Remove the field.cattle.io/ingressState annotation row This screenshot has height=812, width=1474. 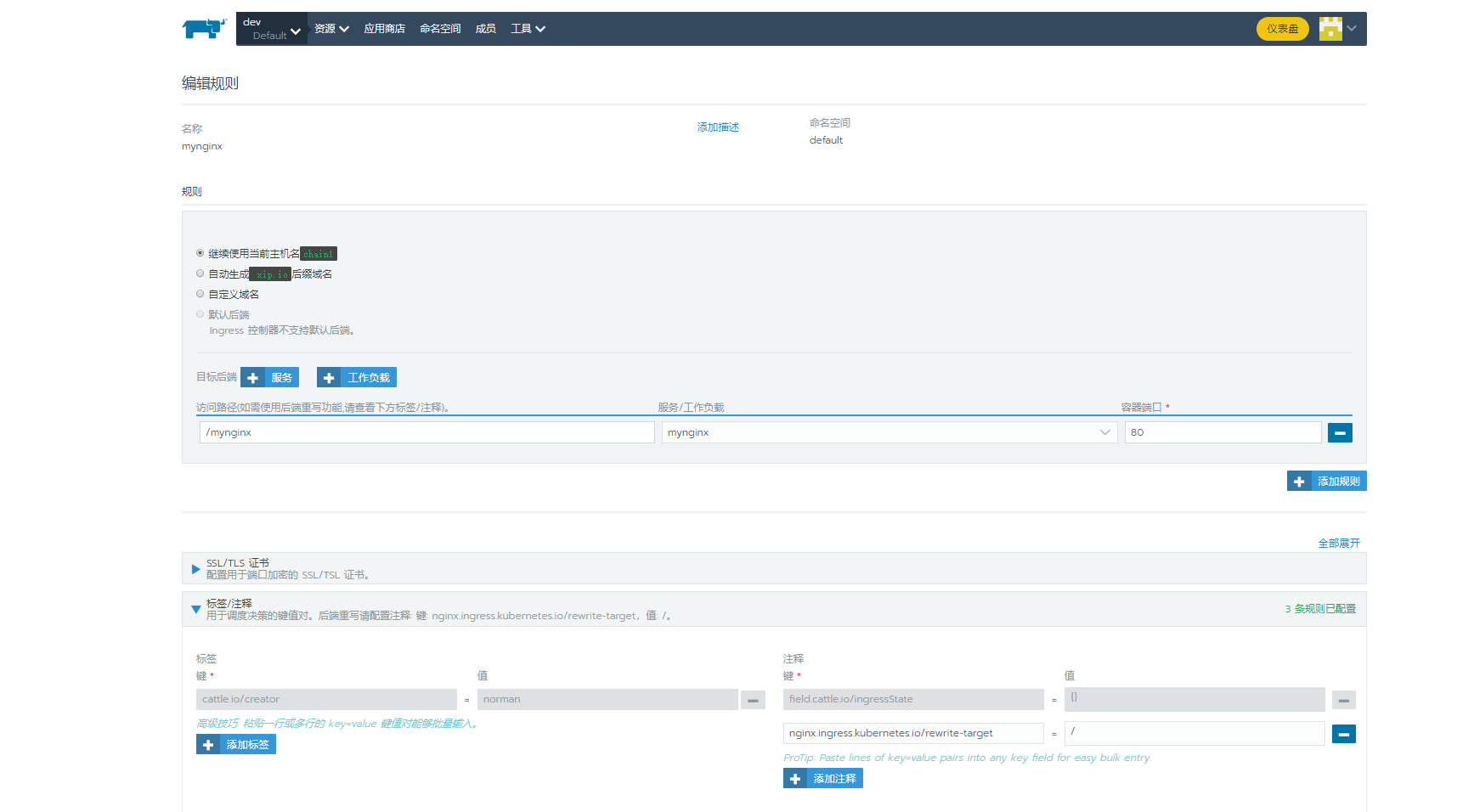(1343, 701)
